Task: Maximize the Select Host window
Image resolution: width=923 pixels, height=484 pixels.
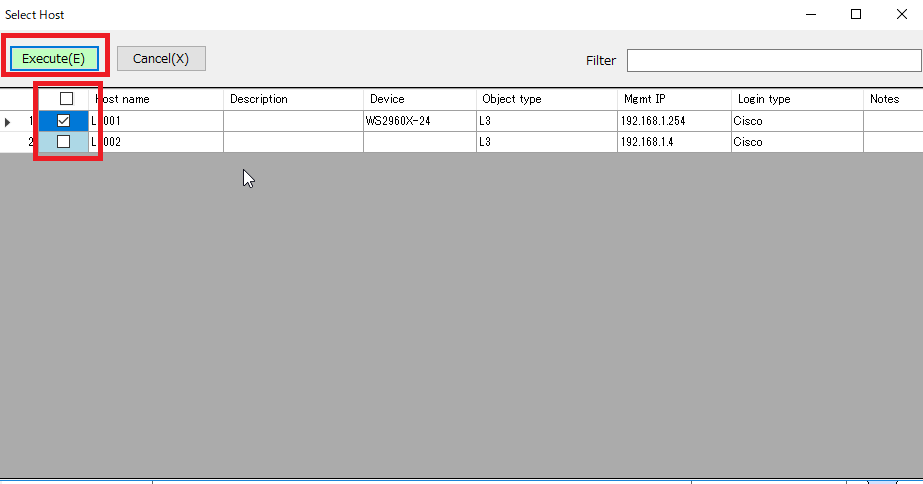Action: [x=856, y=14]
